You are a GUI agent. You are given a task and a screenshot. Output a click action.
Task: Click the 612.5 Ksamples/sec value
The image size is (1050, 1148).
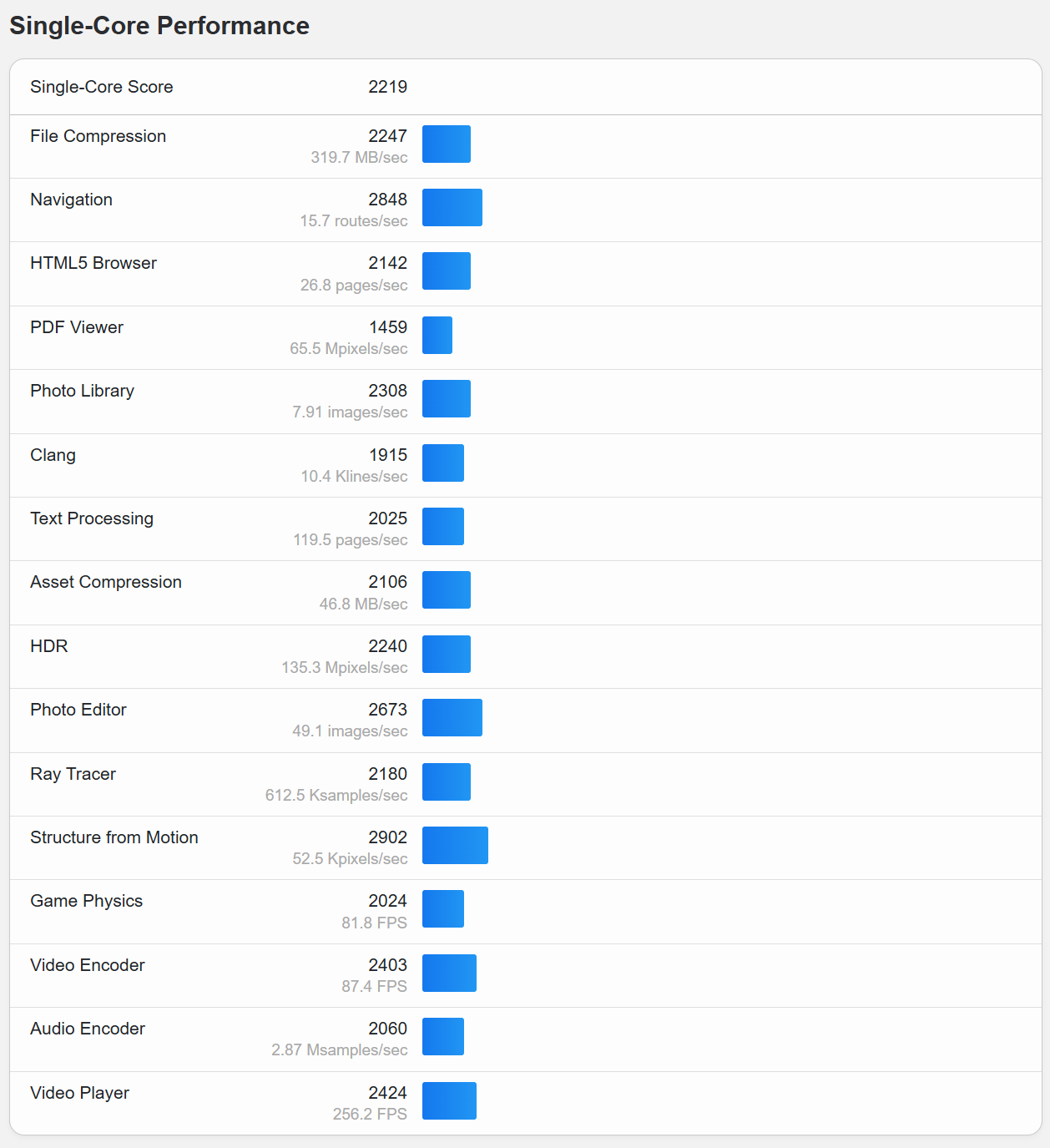tap(336, 795)
